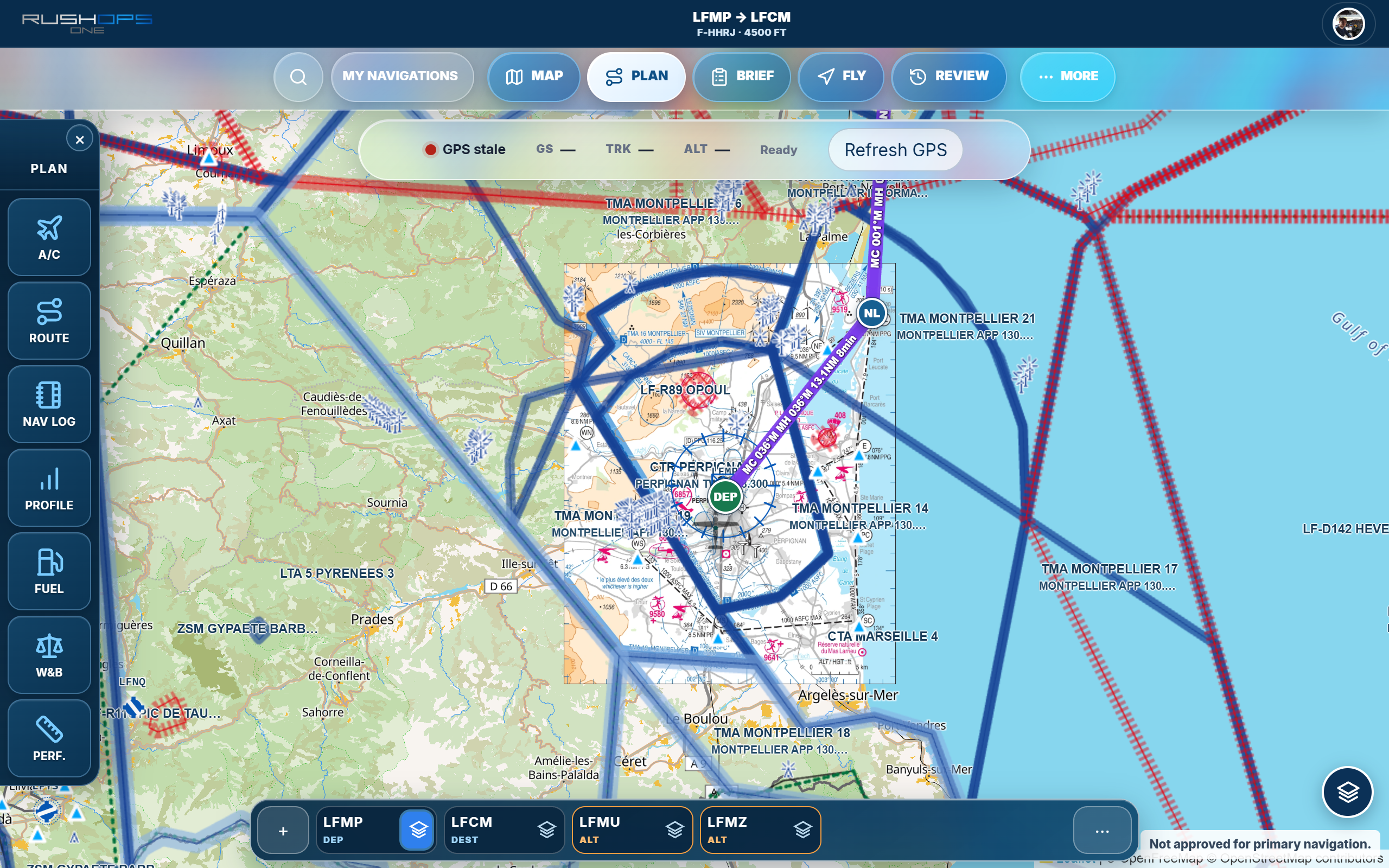Switch to the REVIEW tab

pyautogui.click(x=949, y=76)
